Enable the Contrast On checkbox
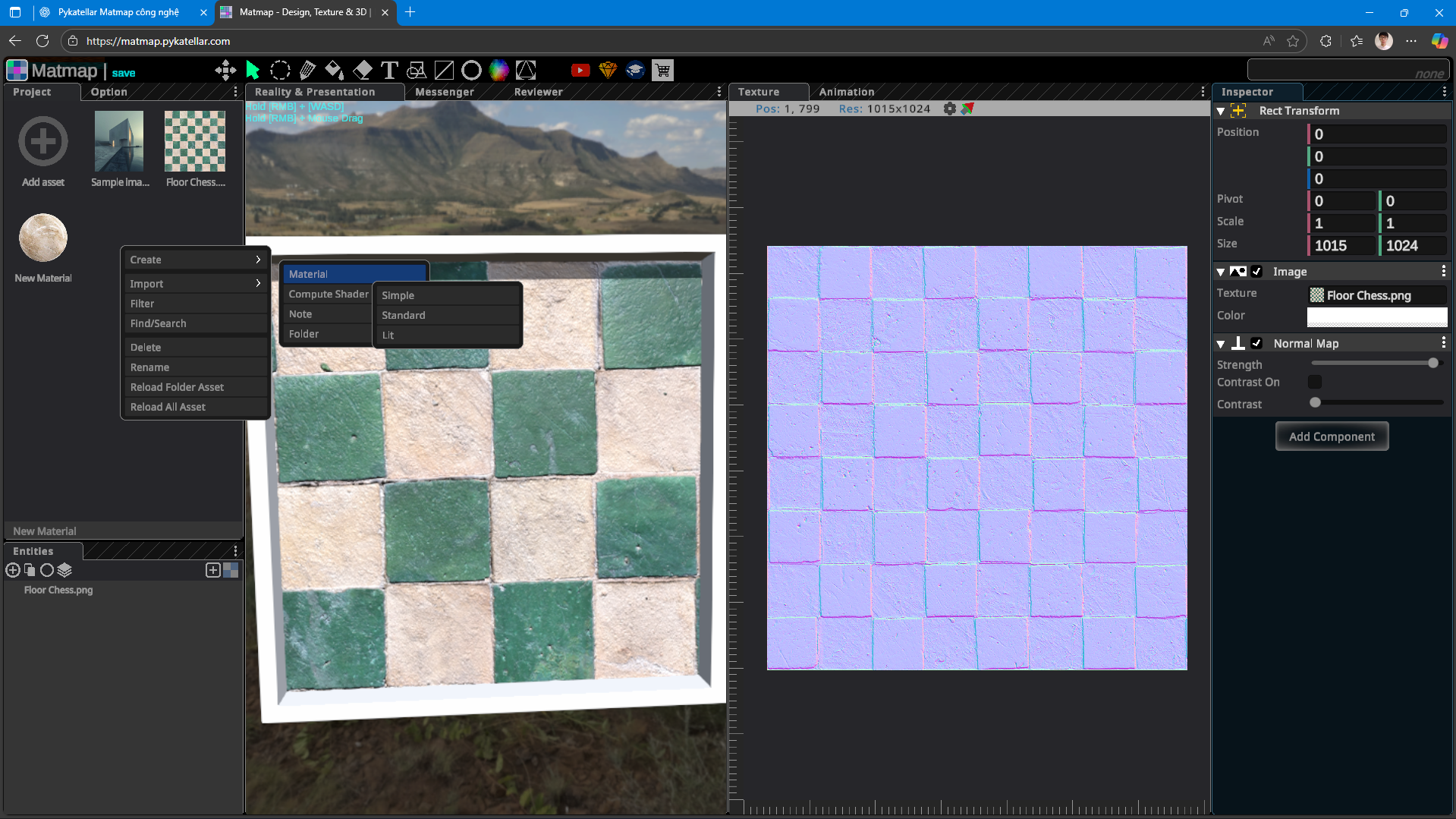1456x819 pixels. click(1315, 382)
